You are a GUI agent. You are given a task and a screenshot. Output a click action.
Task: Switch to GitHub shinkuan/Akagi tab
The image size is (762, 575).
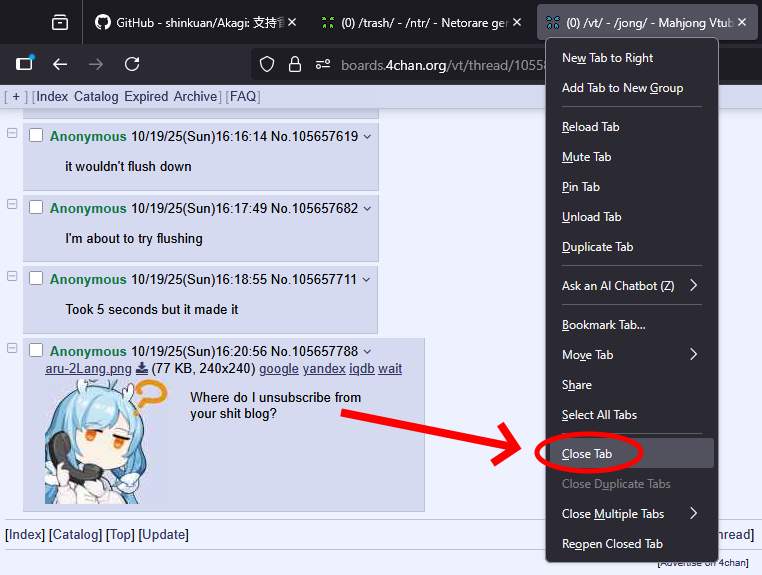click(x=194, y=22)
